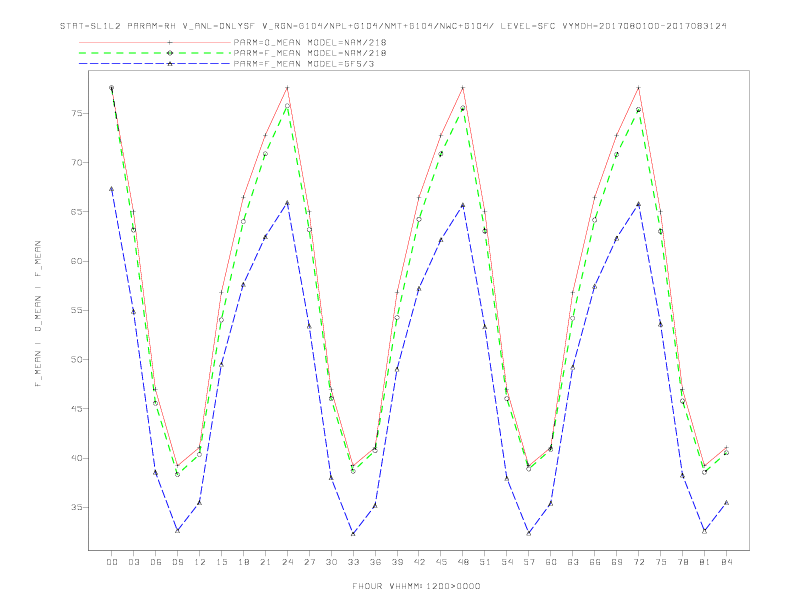Click the blue GFS triangle point at hour 00

pyautogui.click(x=112, y=189)
